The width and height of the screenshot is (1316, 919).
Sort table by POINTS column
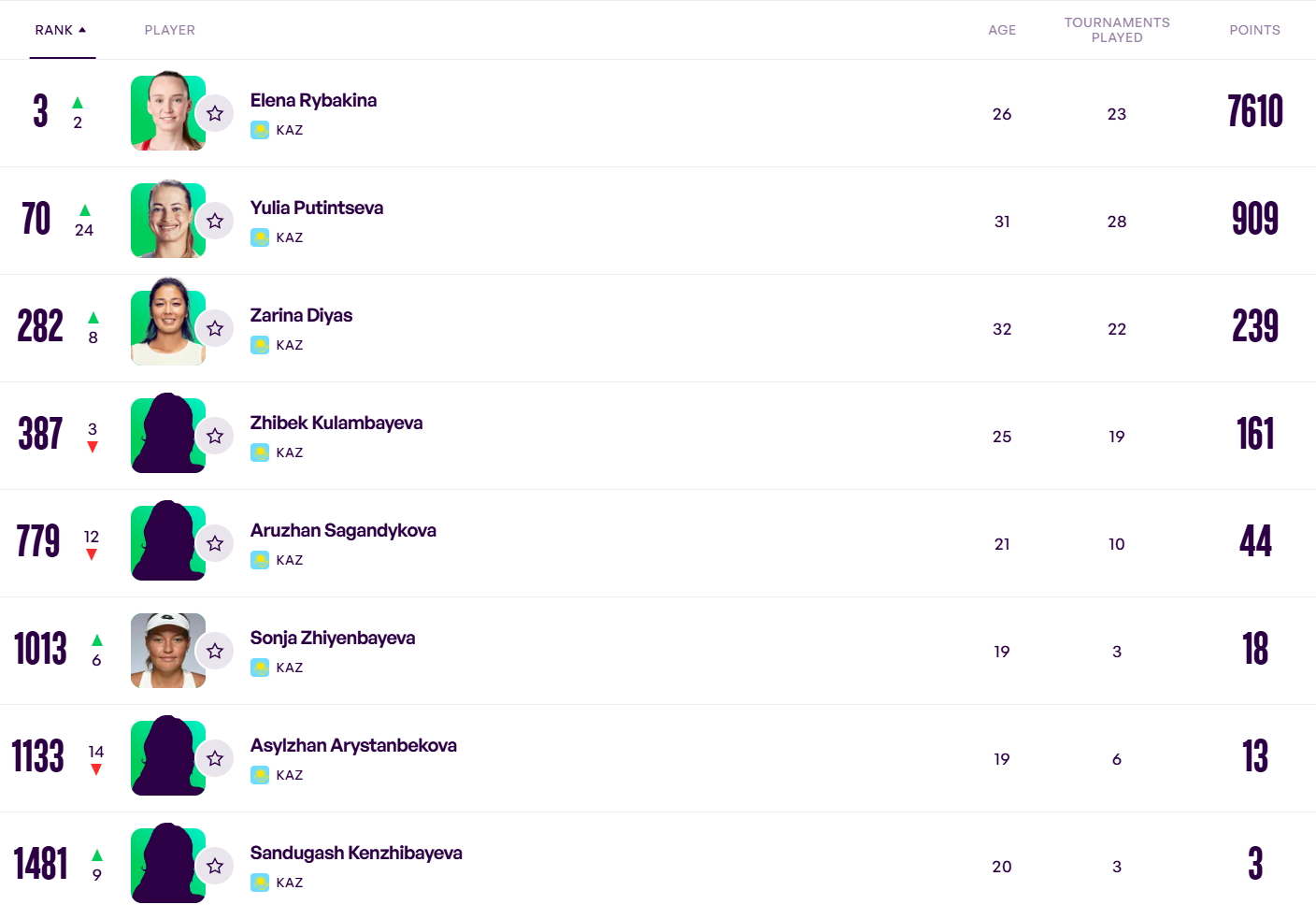[x=1254, y=30]
